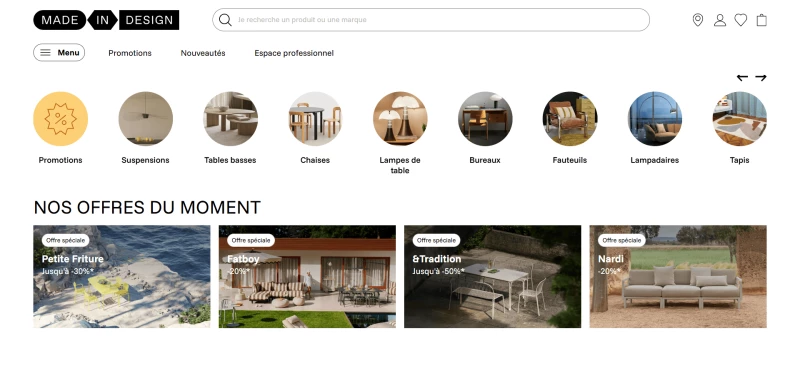Open the Petite Friture offer card
Screen dimensions: 800x366
[x=121, y=276]
